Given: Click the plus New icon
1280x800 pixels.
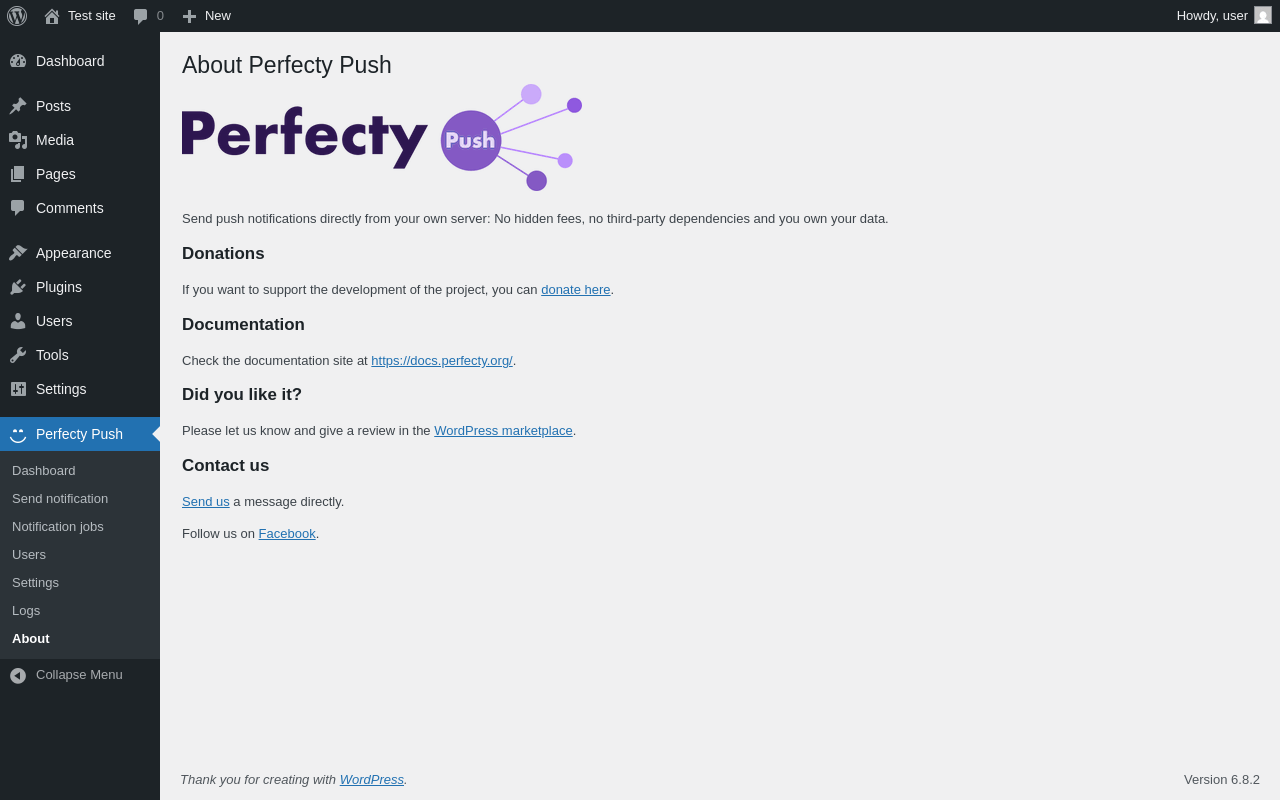Looking at the screenshot, I should point(189,16).
